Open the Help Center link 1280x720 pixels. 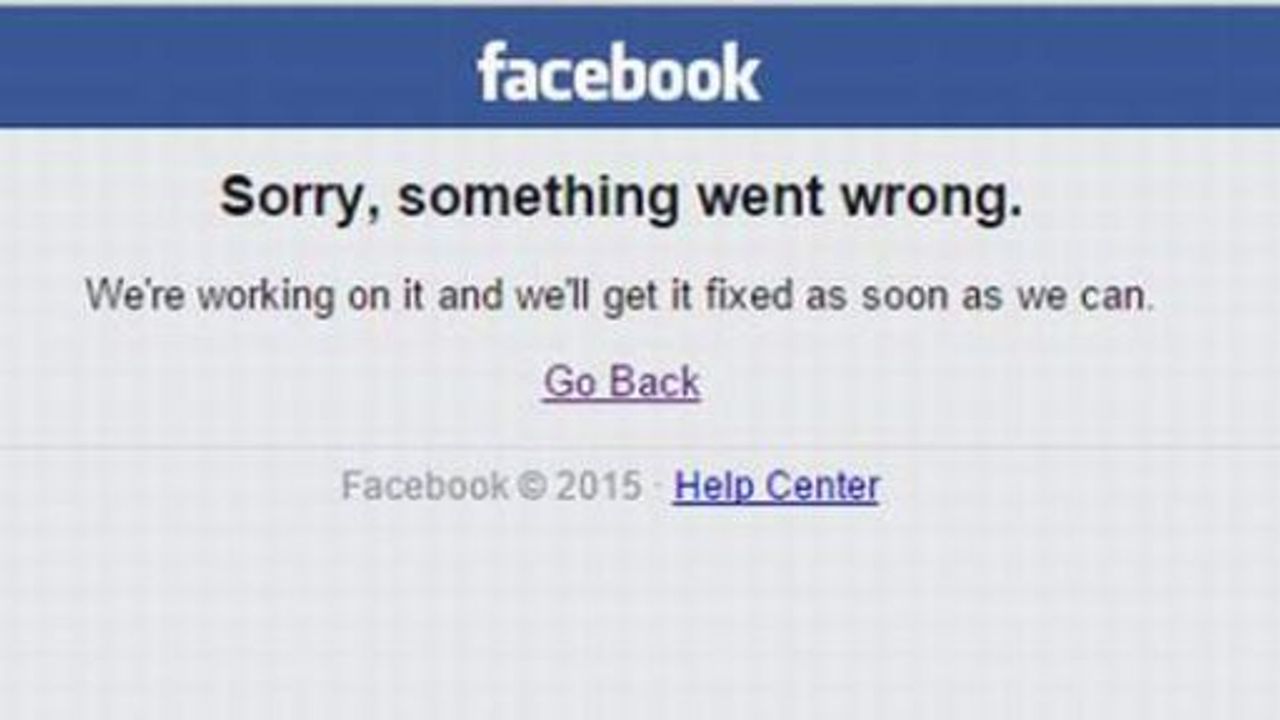(x=776, y=486)
